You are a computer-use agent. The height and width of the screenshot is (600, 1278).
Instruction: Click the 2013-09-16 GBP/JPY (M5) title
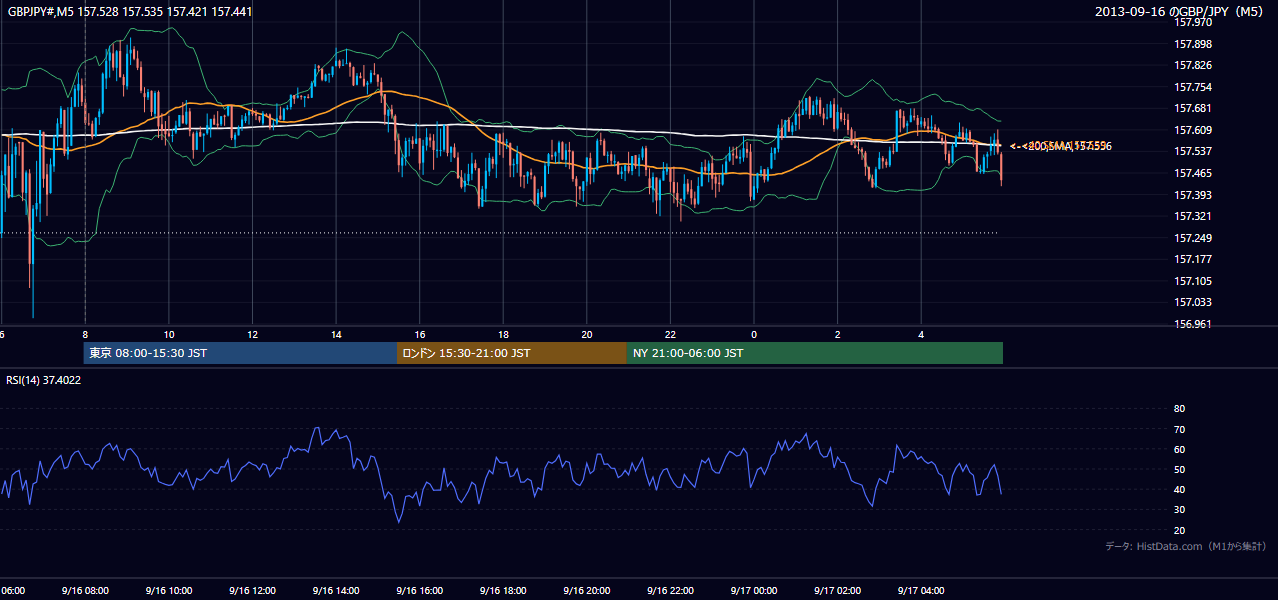click(1180, 12)
